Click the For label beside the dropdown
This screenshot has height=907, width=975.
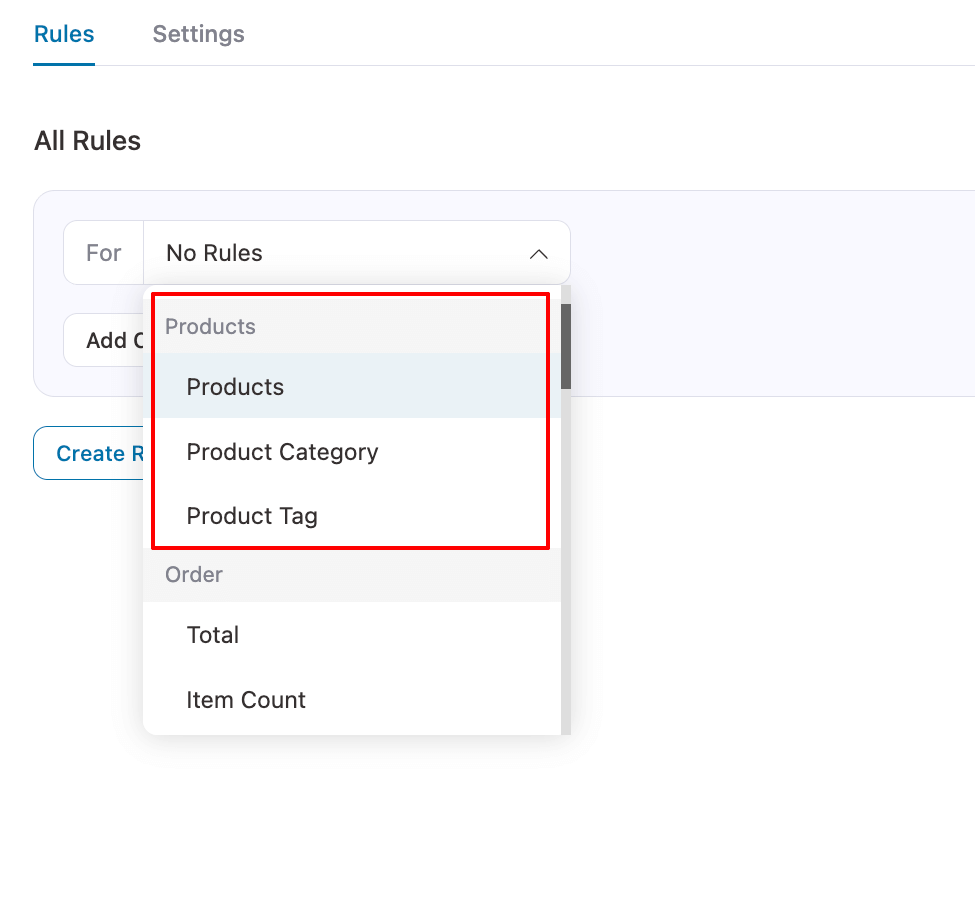tap(104, 253)
